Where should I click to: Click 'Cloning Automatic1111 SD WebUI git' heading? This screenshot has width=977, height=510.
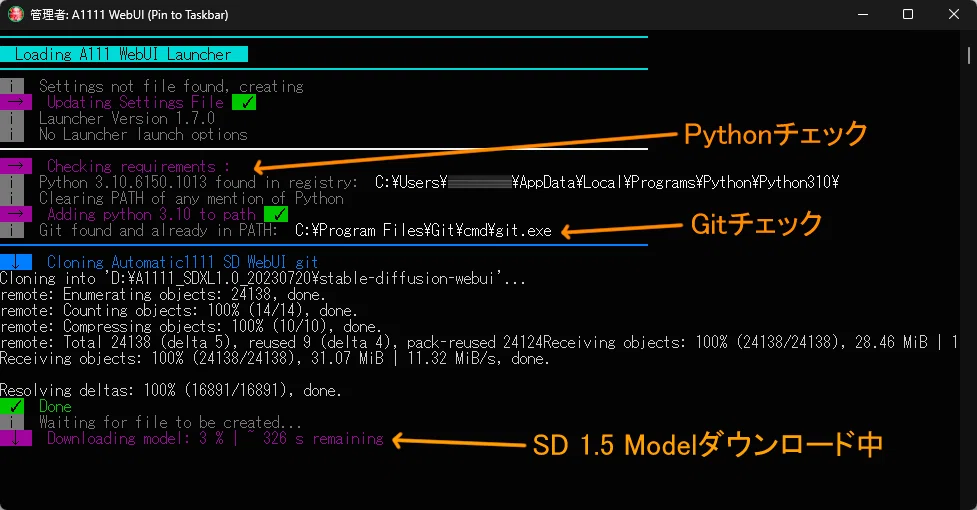(x=183, y=262)
